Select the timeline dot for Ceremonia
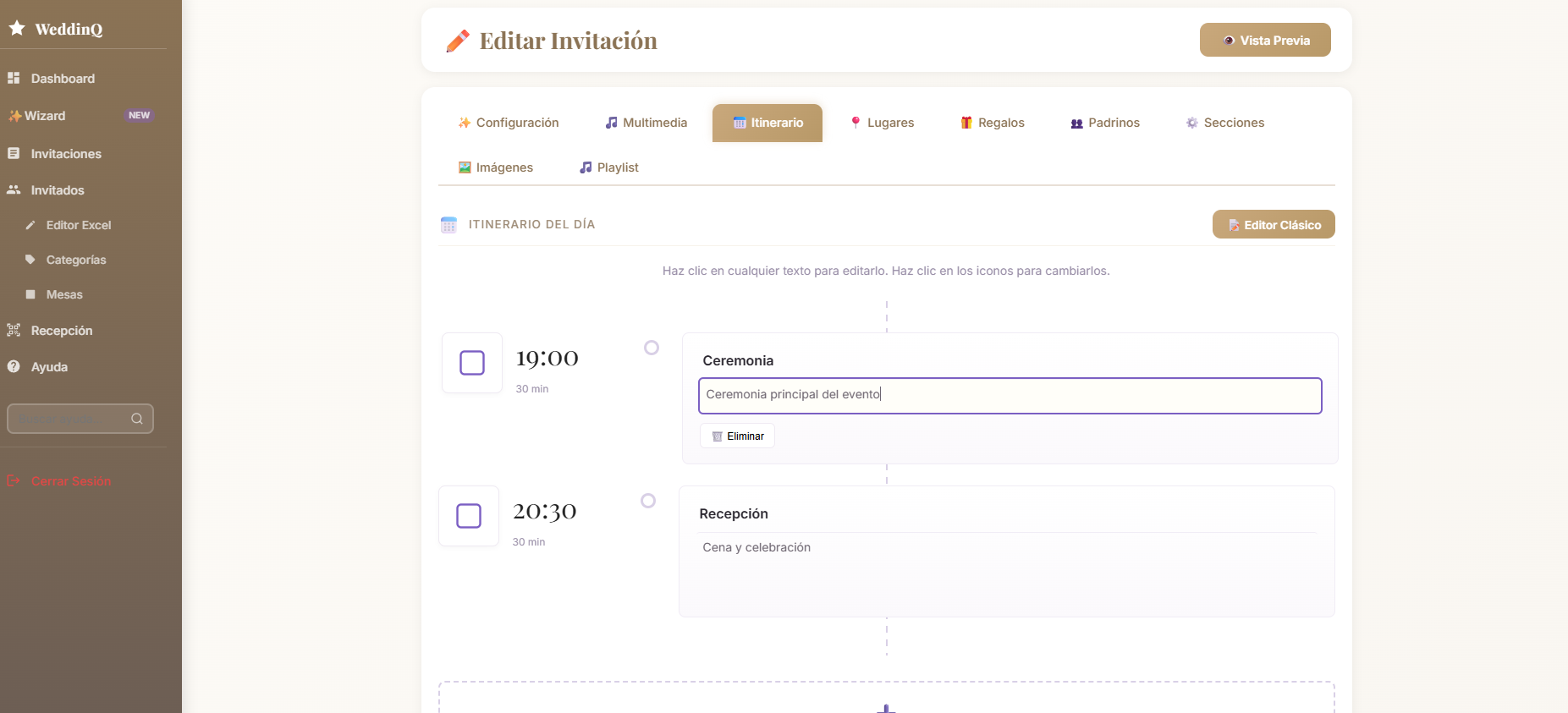Viewport: 1568px width, 713px height. pyautogui.click(x=652, y=348)
